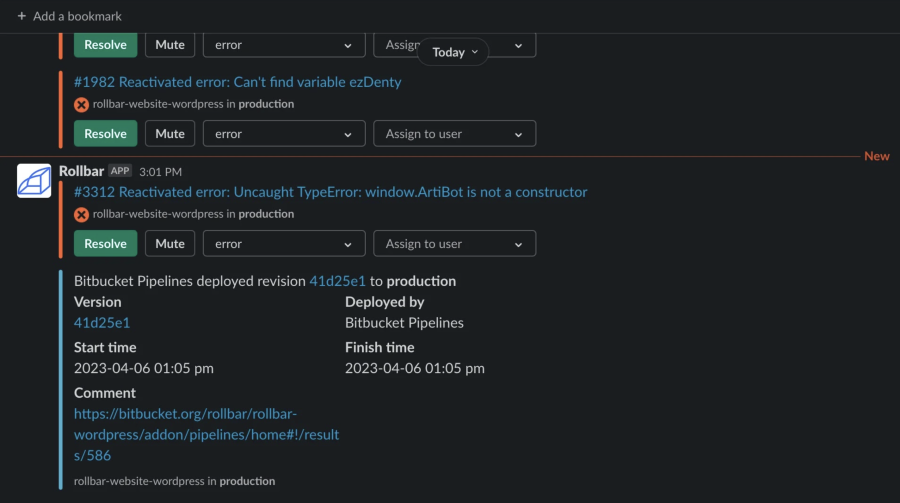
Task: Click 'rollbar-website-wordpress in production' under #3312
Action: (x=193, y=214)
